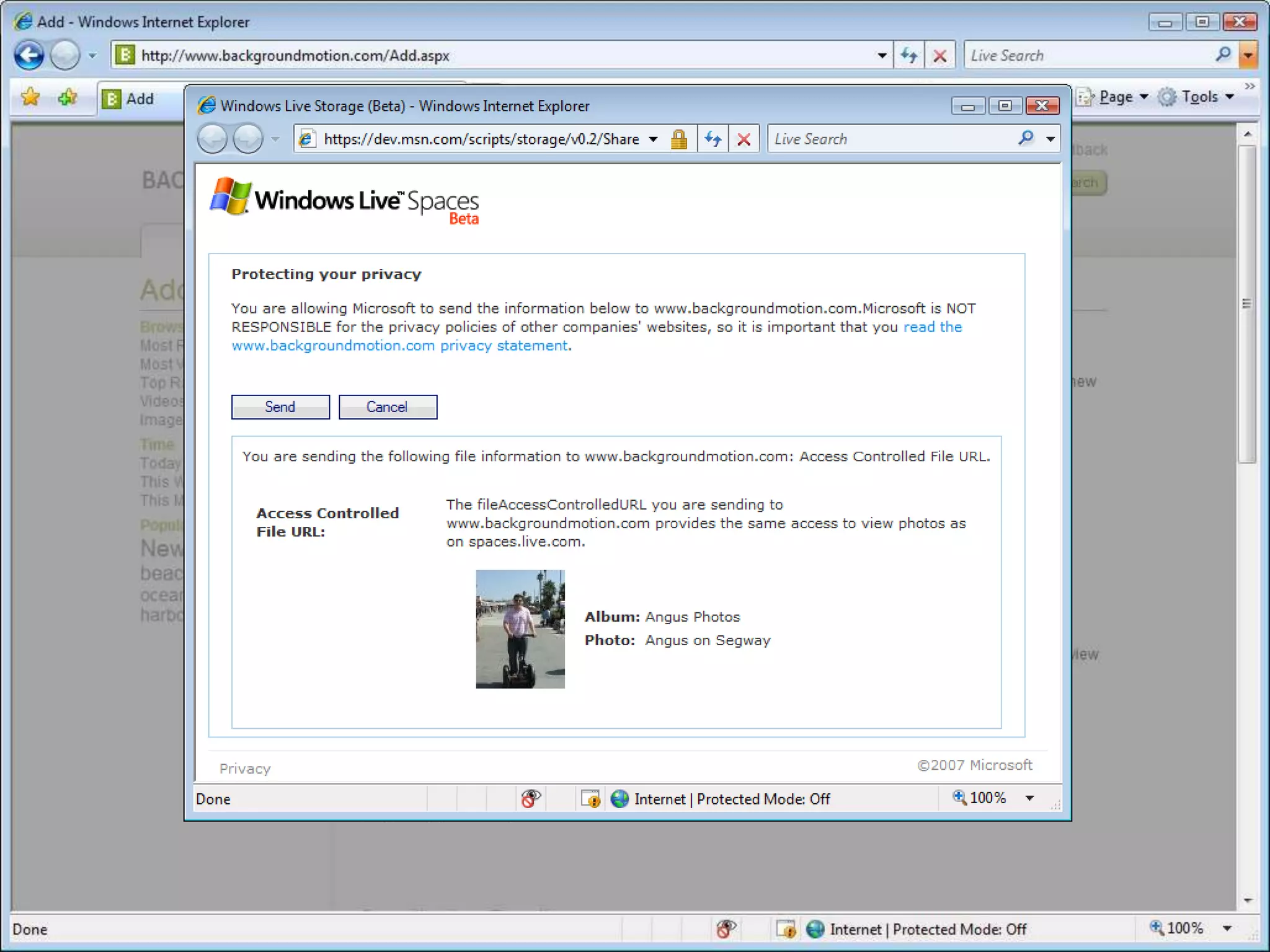Click Forward button in Live Storage popup
The width and height of the screenshot is (1270, 952).
point(248,139)
